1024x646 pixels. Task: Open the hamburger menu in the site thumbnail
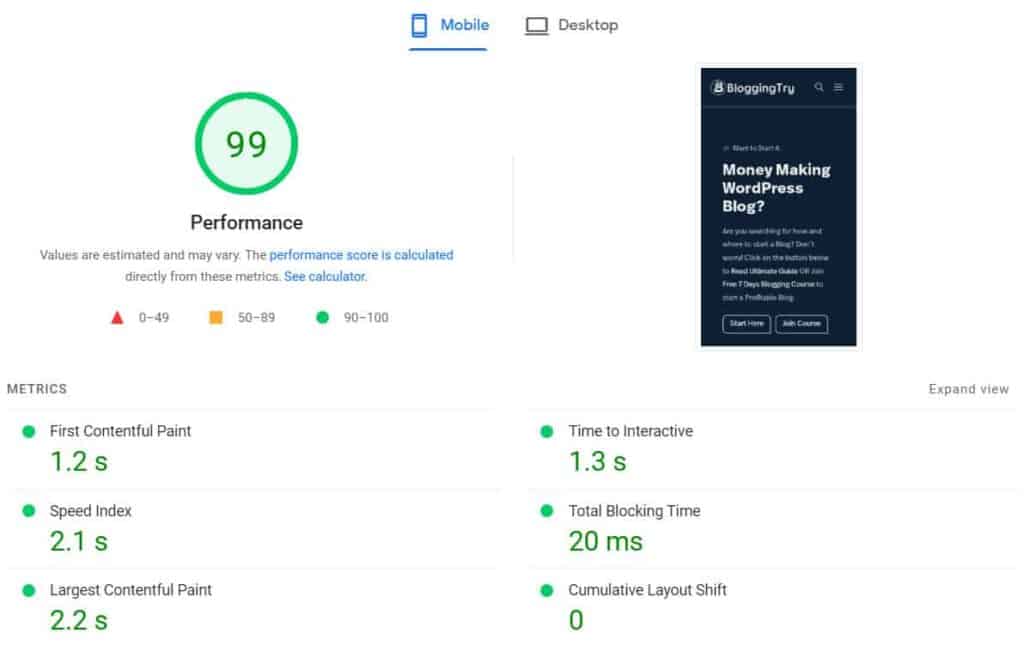pyautogui.click(x=841, y=87)
